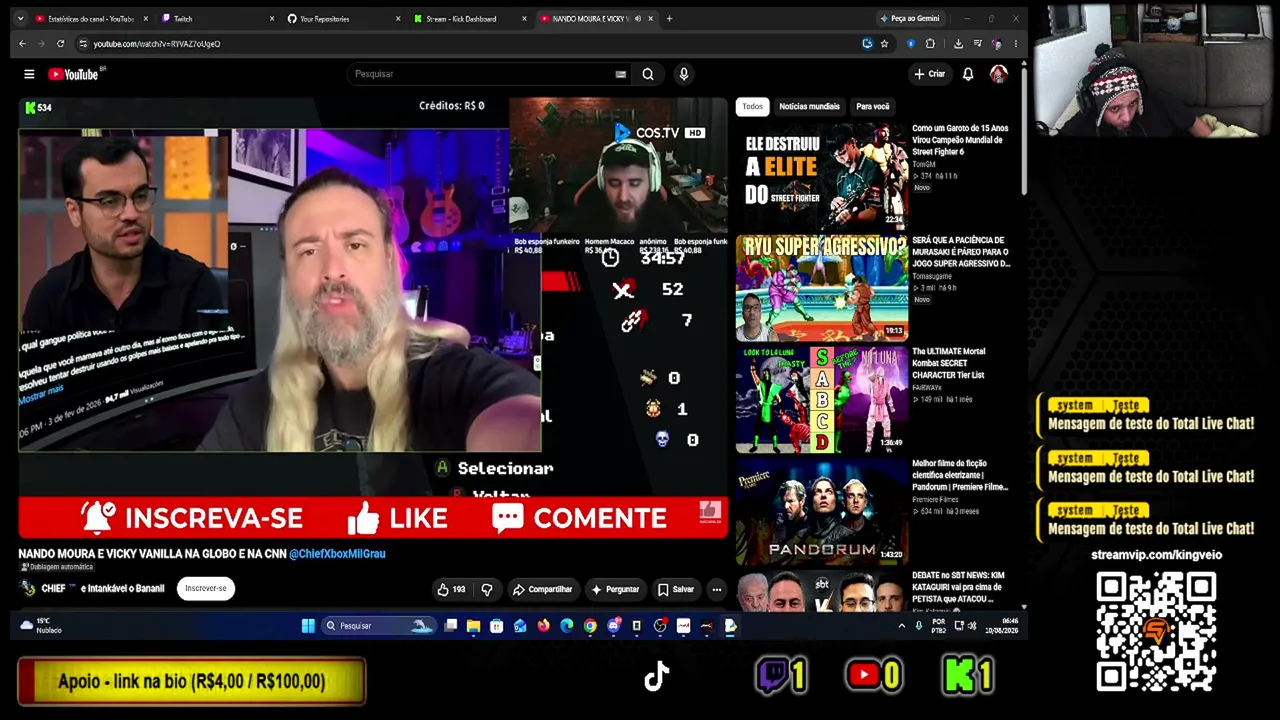Start voice search with the microphone

tap(684, 74)
